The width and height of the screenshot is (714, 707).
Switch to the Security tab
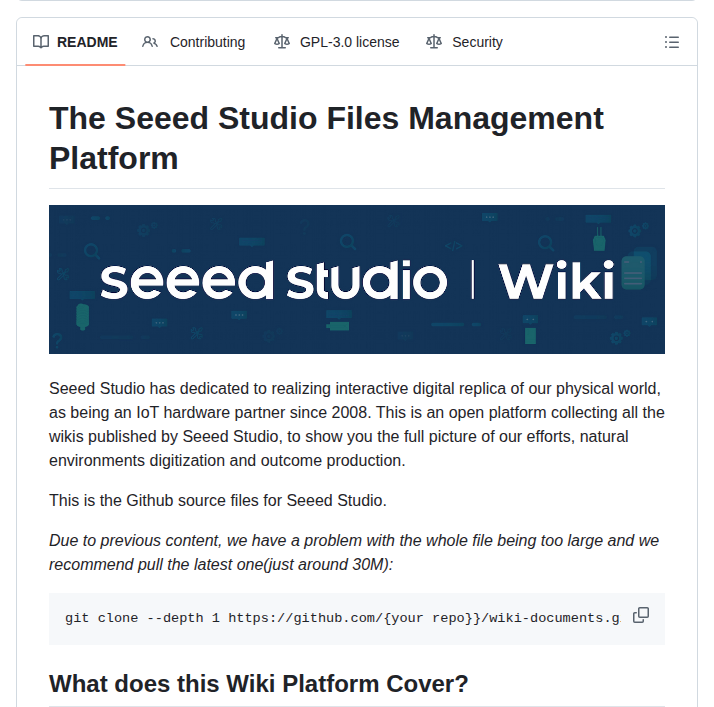click(464, 42)
